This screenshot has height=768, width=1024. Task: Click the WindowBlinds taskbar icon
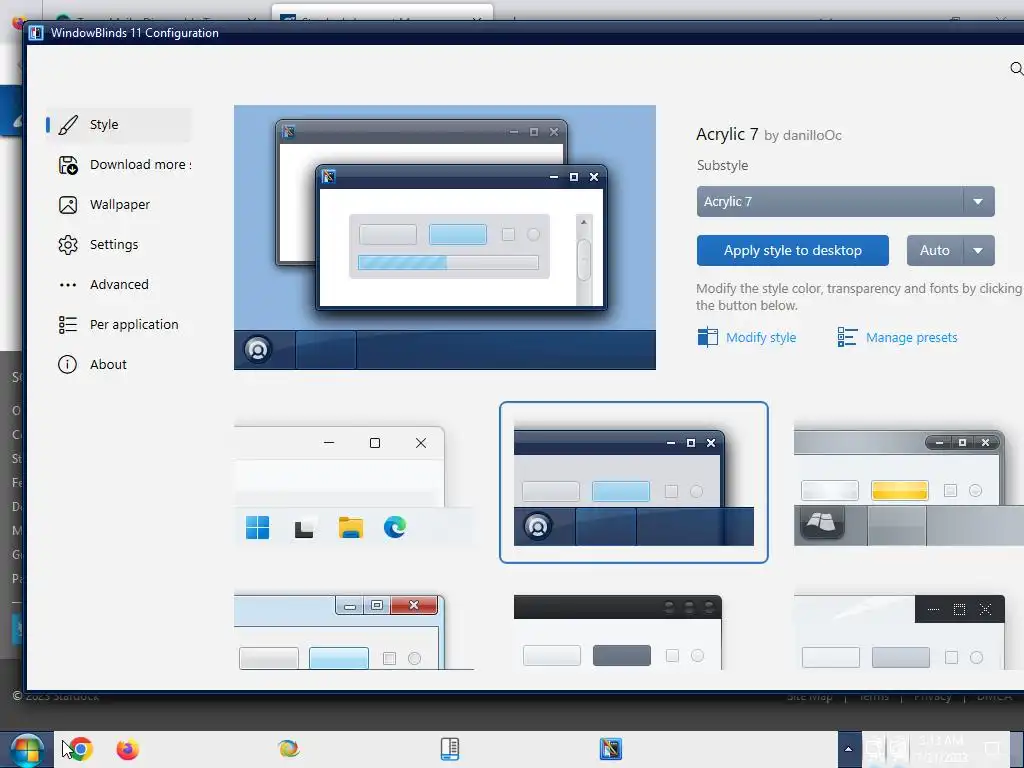(x=611, y=748)
